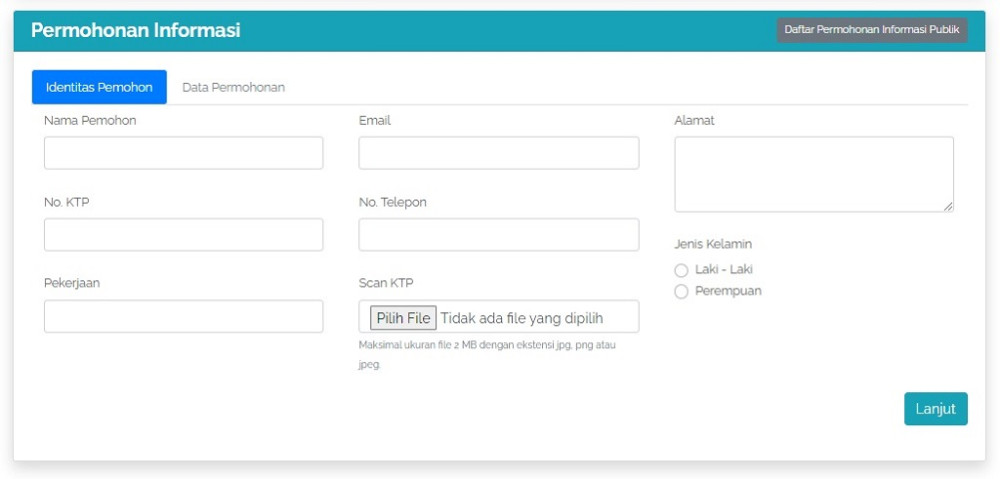Image resolution: width=1000 pixels, height=479 pixels.
Task: Select the Laki - Laki radio button
Action: pos(681,270)
